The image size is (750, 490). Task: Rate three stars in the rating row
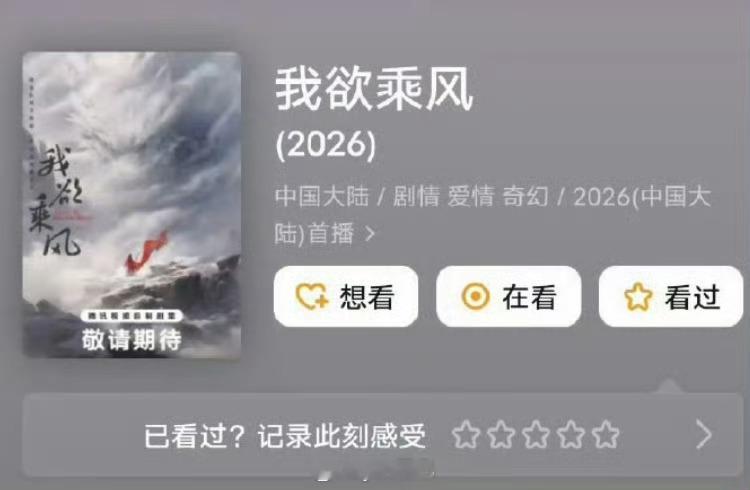tap(536, 434)
